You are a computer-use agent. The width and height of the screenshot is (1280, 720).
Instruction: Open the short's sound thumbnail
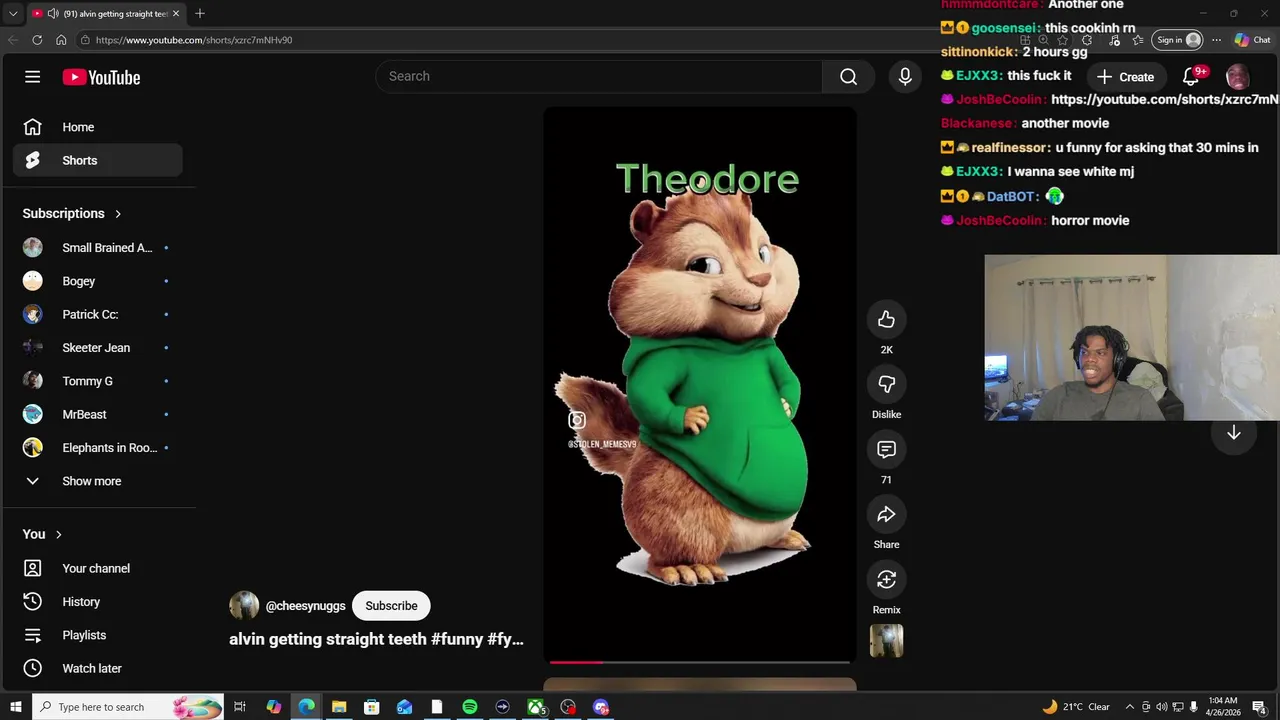click(x=886, y=641)
